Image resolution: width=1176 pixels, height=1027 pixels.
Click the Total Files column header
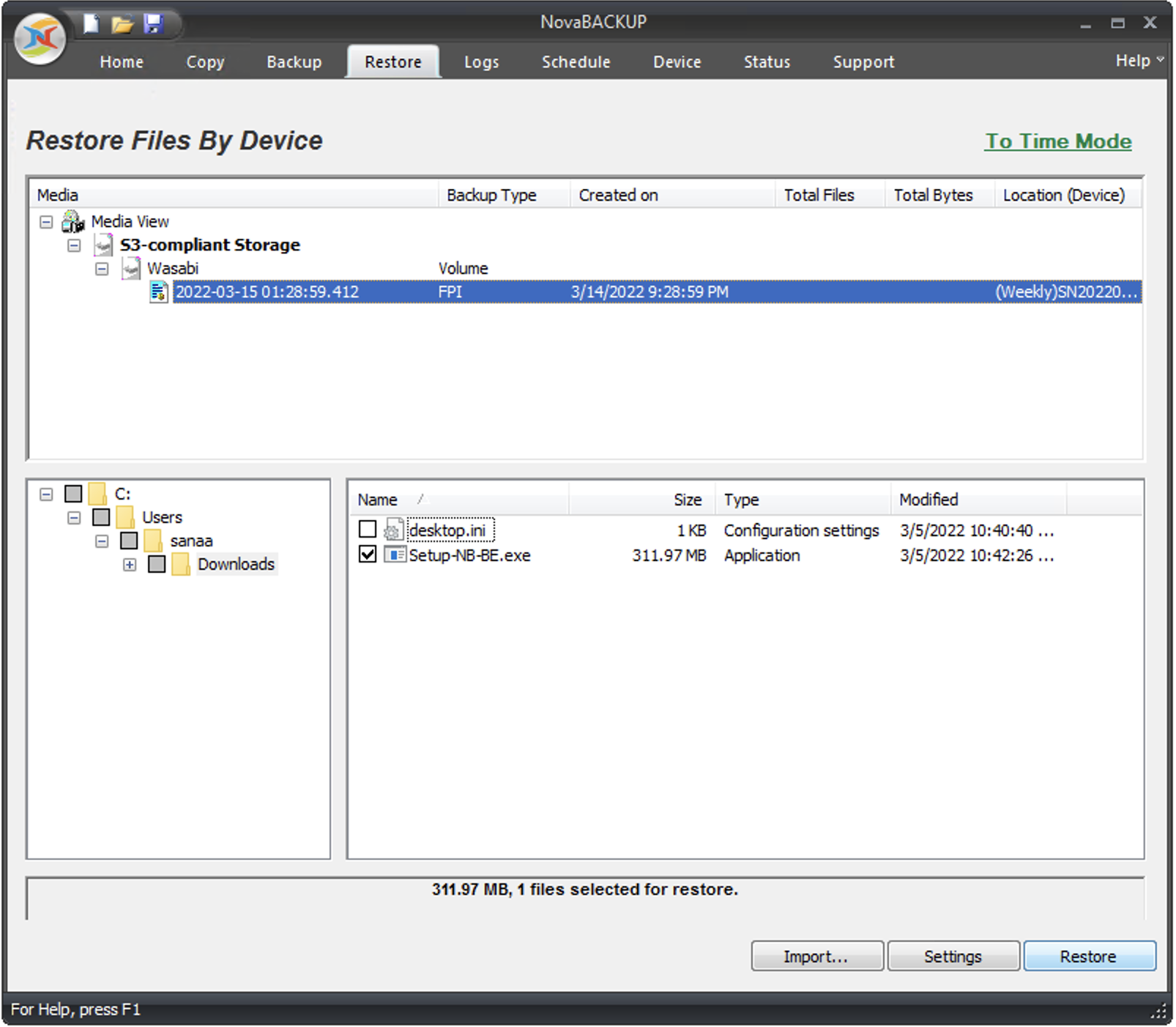pyautogui.click(x=830, y=195)
